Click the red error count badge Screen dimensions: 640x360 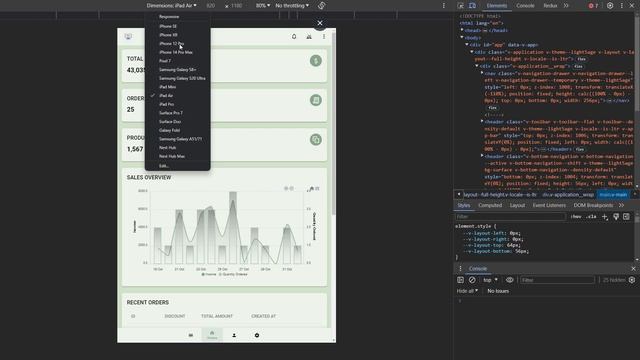[x=593, y=6]
